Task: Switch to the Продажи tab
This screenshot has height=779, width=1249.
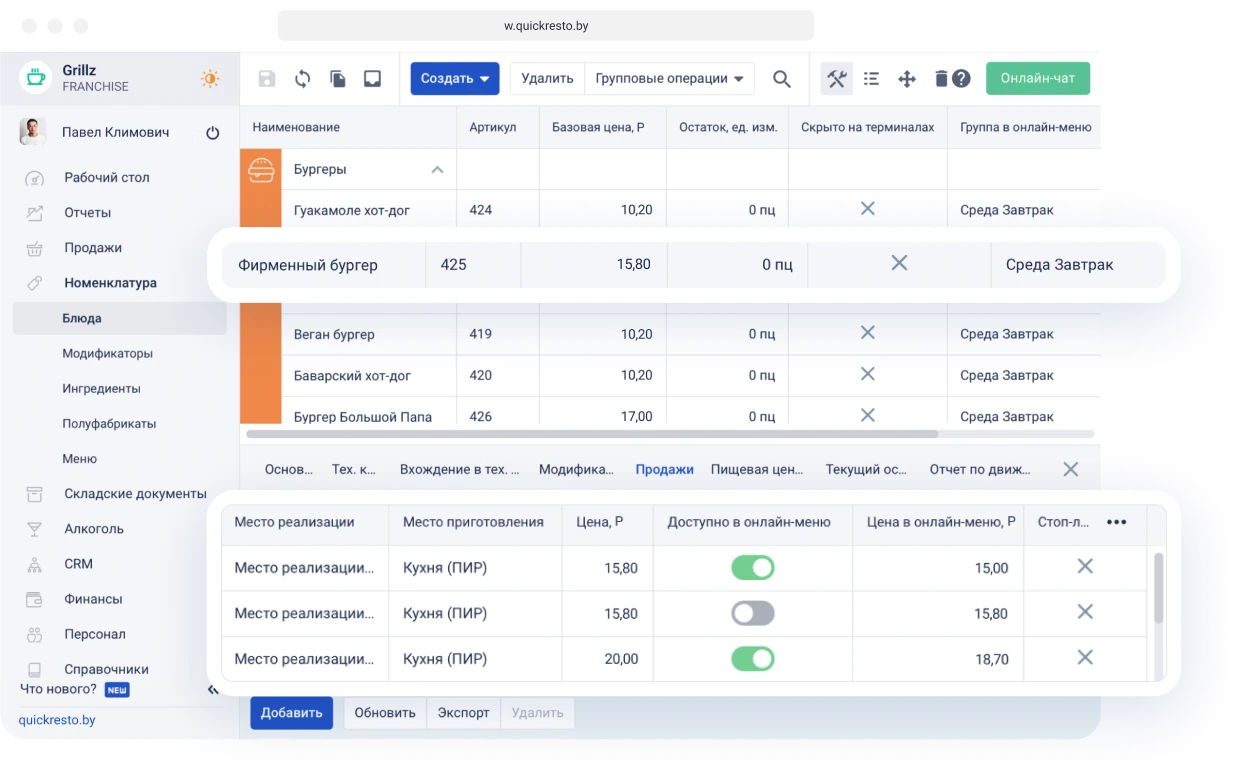Action: pos(664,468)
